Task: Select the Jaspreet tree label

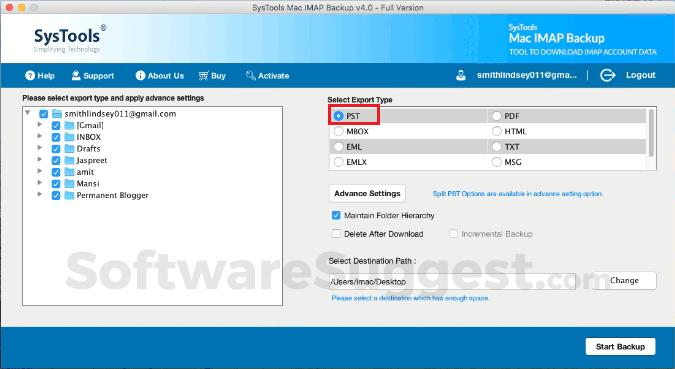Action: 92,160
